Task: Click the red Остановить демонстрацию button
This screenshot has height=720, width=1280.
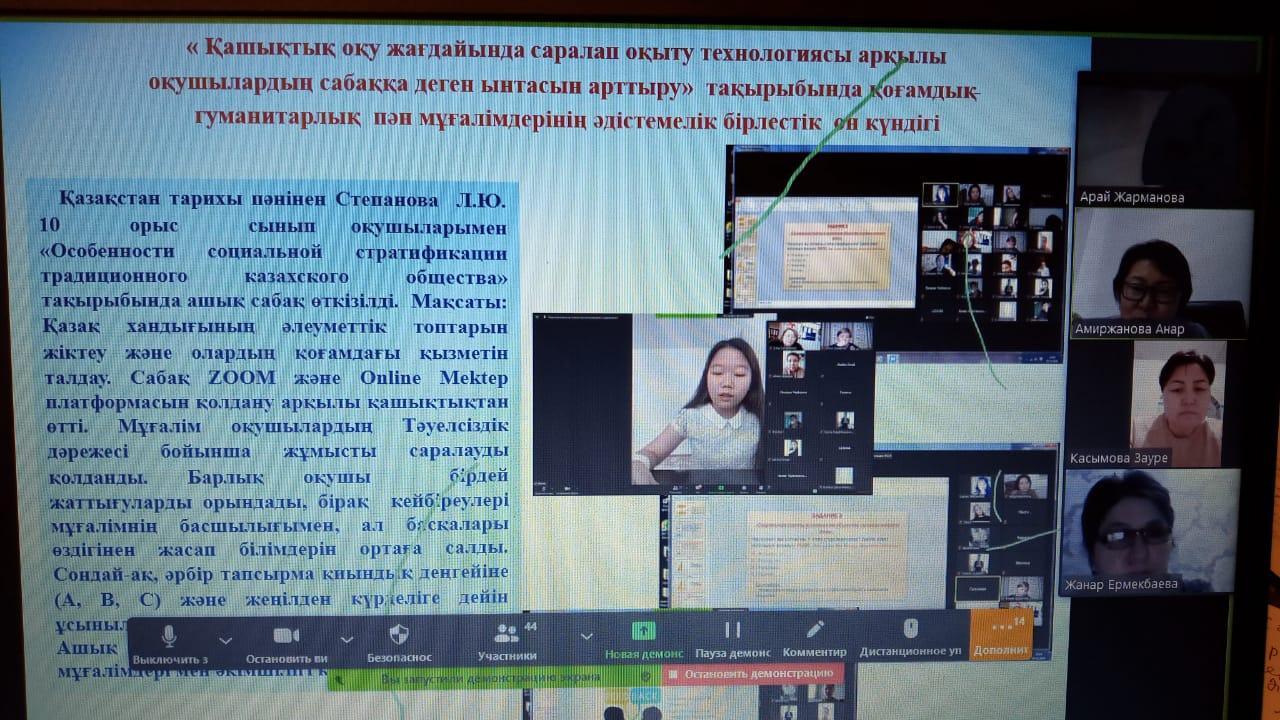Action: (751, 674)
